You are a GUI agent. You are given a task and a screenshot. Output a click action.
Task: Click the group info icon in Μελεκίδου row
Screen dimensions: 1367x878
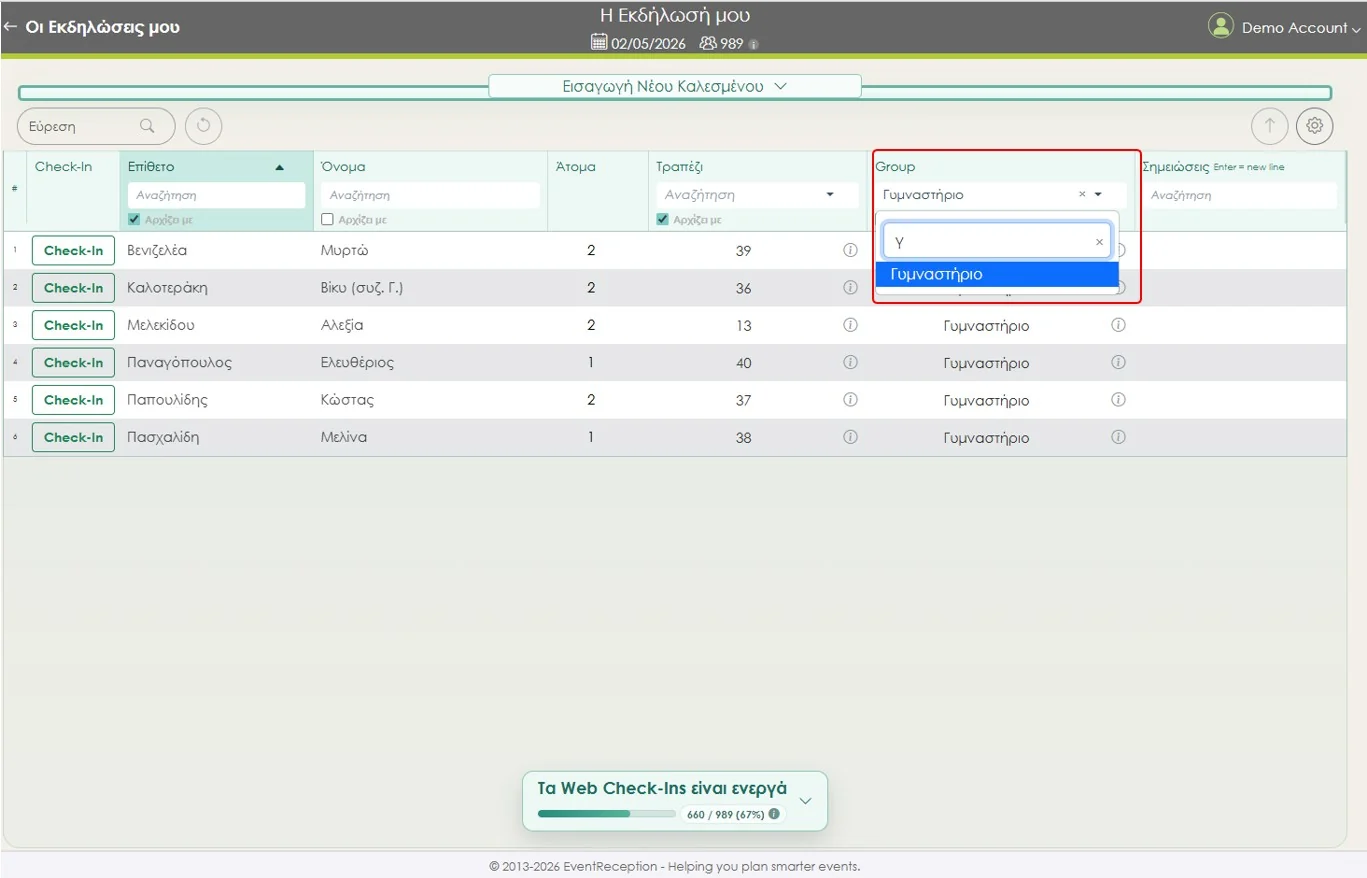click(1118, 325)
